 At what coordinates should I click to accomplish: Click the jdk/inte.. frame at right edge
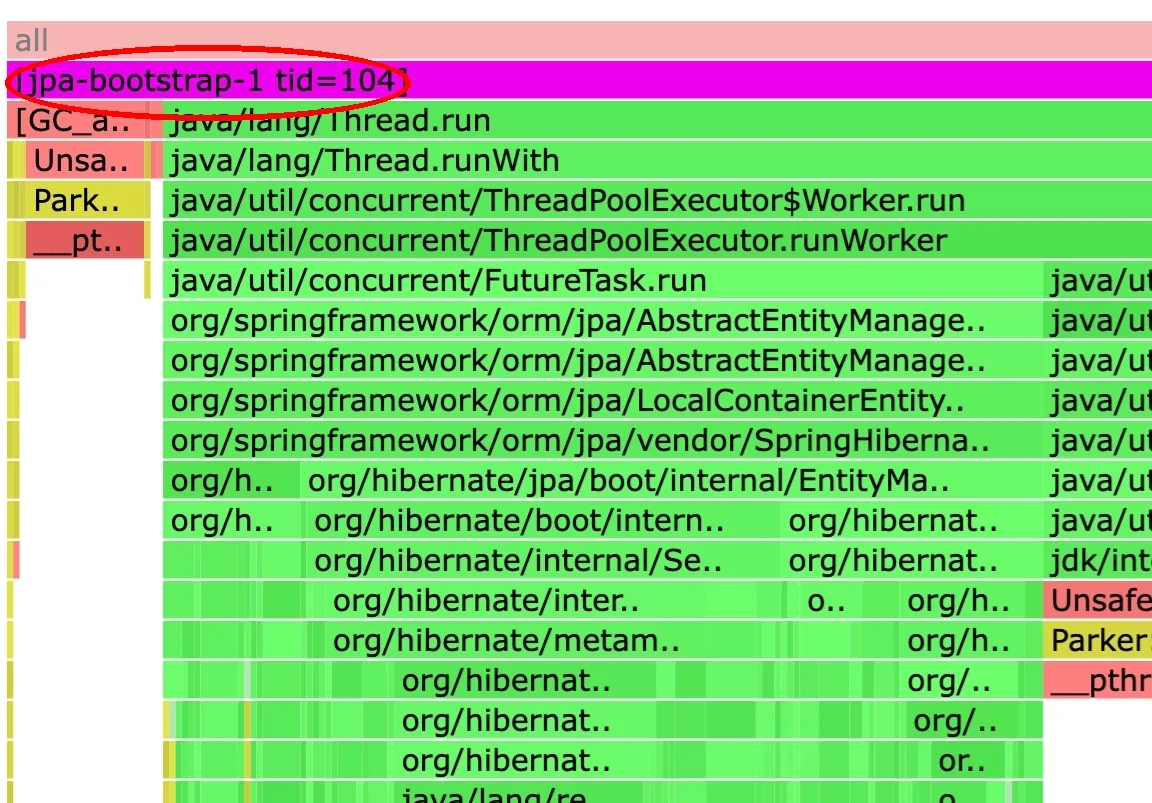pos(1097,561)
